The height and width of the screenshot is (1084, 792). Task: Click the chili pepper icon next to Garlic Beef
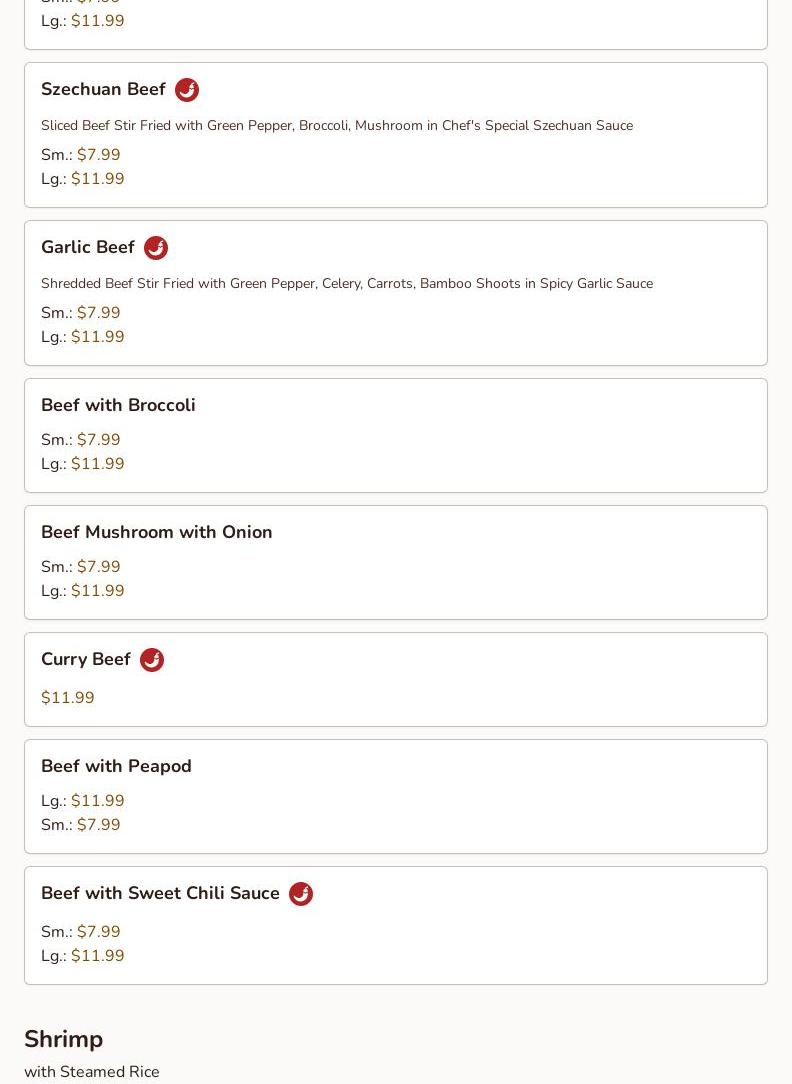click(156, 248)
